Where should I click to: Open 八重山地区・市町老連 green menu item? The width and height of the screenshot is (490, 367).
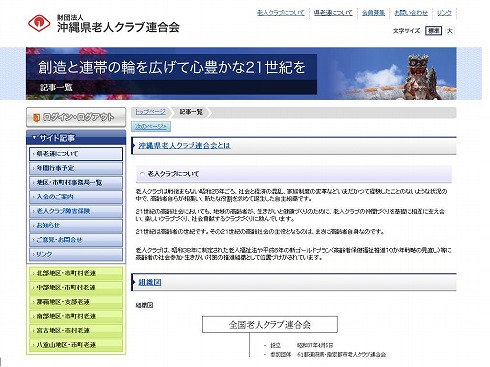coord(76,345)
